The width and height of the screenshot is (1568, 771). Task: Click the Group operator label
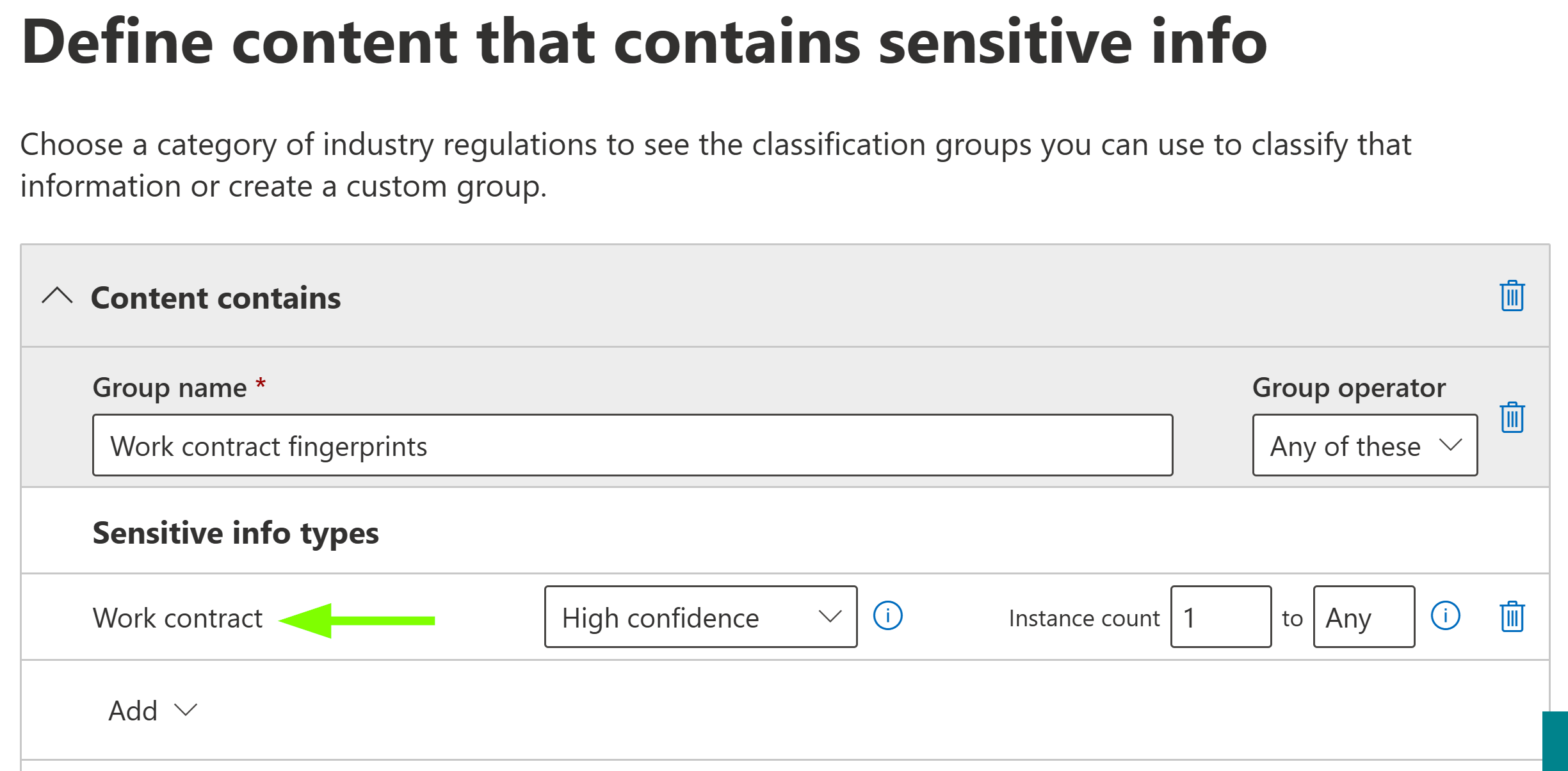tap(1348, 388)
